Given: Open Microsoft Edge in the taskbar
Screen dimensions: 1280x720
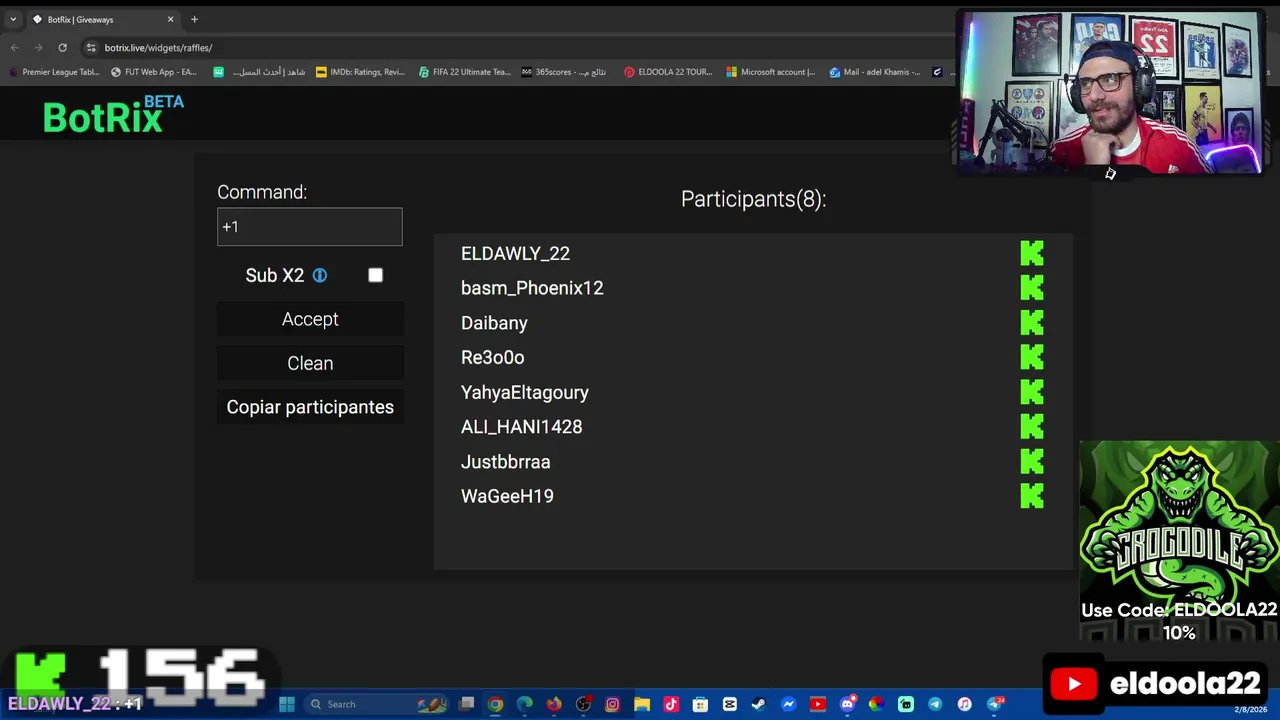Looking at the screenshot, I should click(x=524, y=704).
